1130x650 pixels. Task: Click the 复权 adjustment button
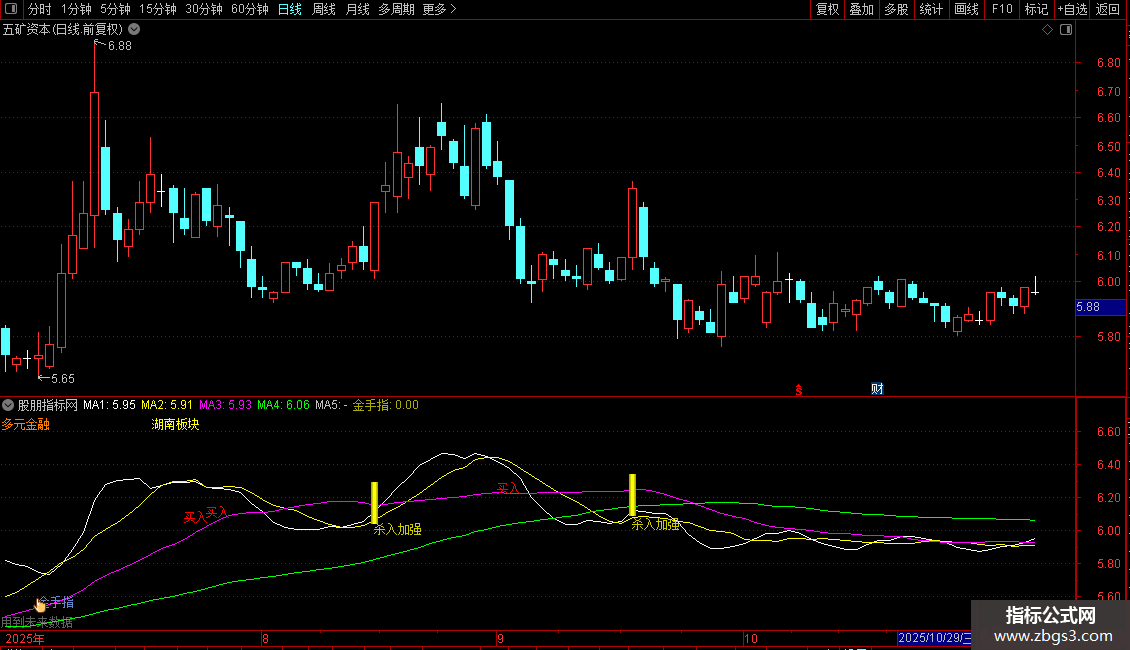(x=827, y=9)
